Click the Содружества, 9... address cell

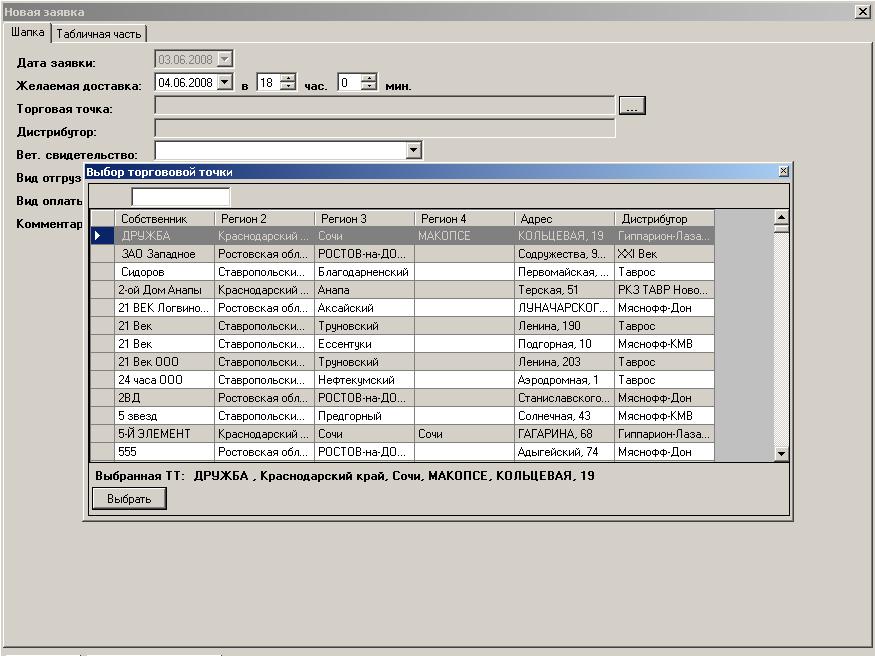click(x=564, y=254)
